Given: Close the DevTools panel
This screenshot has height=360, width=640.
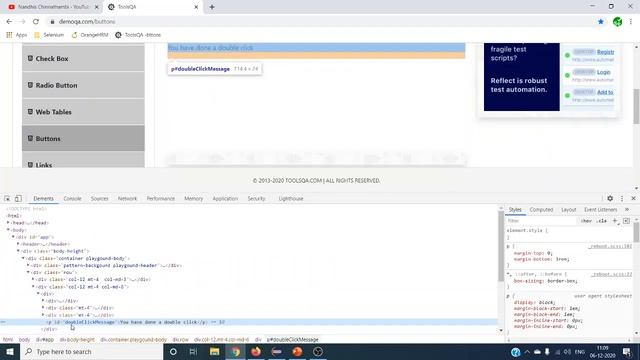Looking at the screenshot, I should pos(633,198).
